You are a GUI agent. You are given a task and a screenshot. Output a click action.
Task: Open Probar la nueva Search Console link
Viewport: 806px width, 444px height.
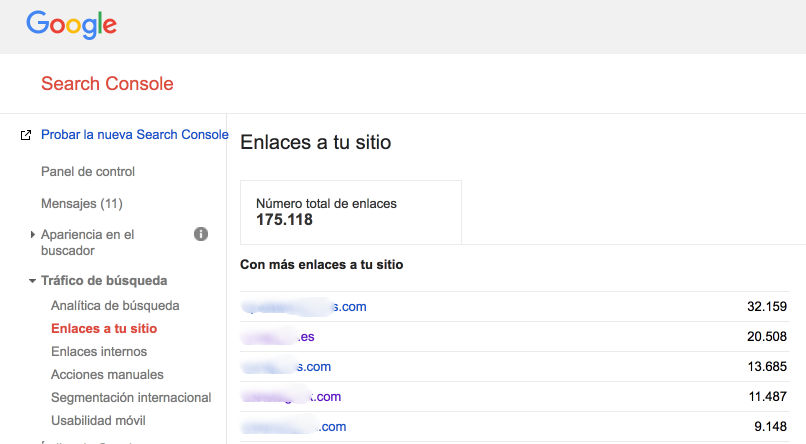click(x=135, y=135)
